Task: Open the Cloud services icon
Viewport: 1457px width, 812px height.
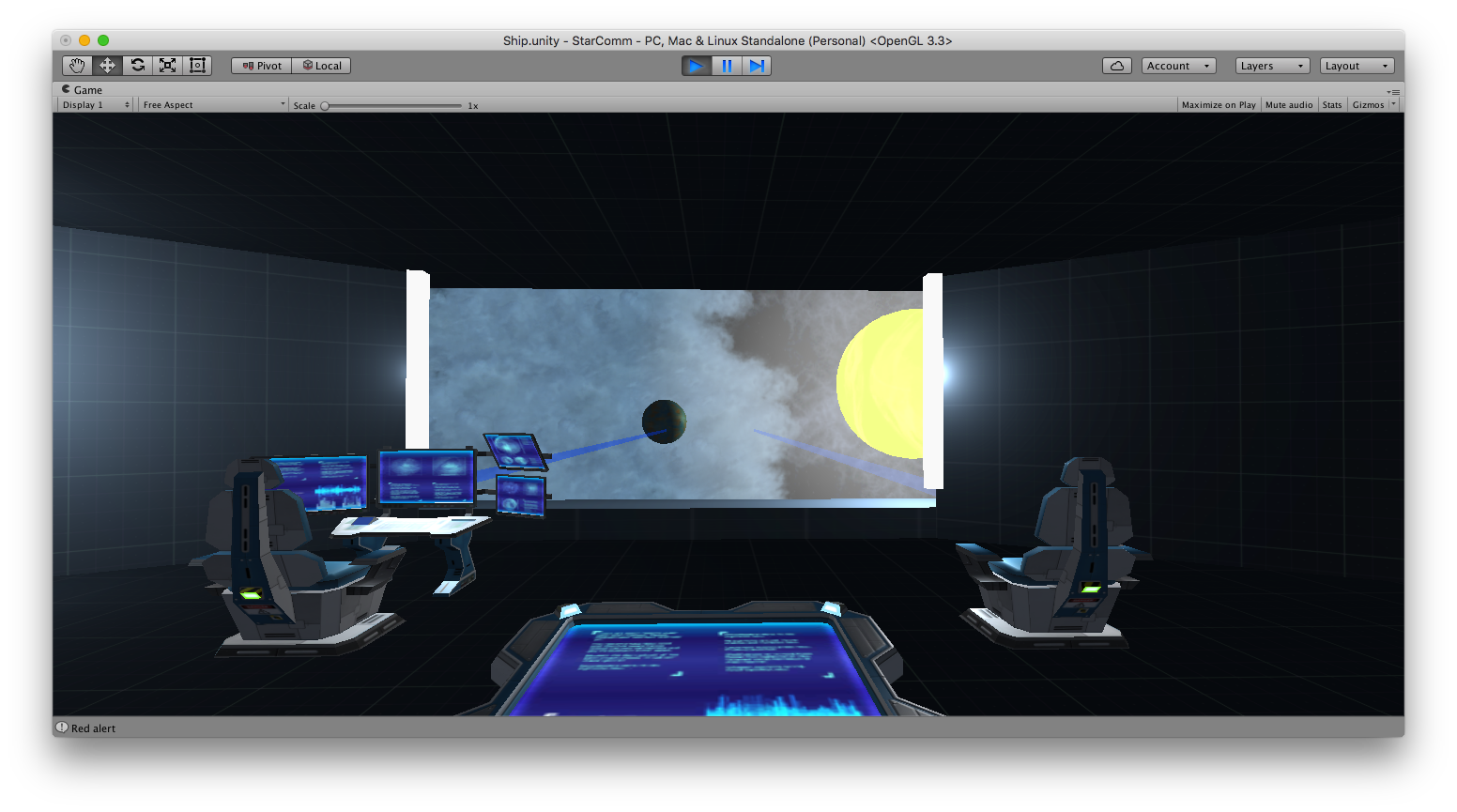Action: 1116,66
